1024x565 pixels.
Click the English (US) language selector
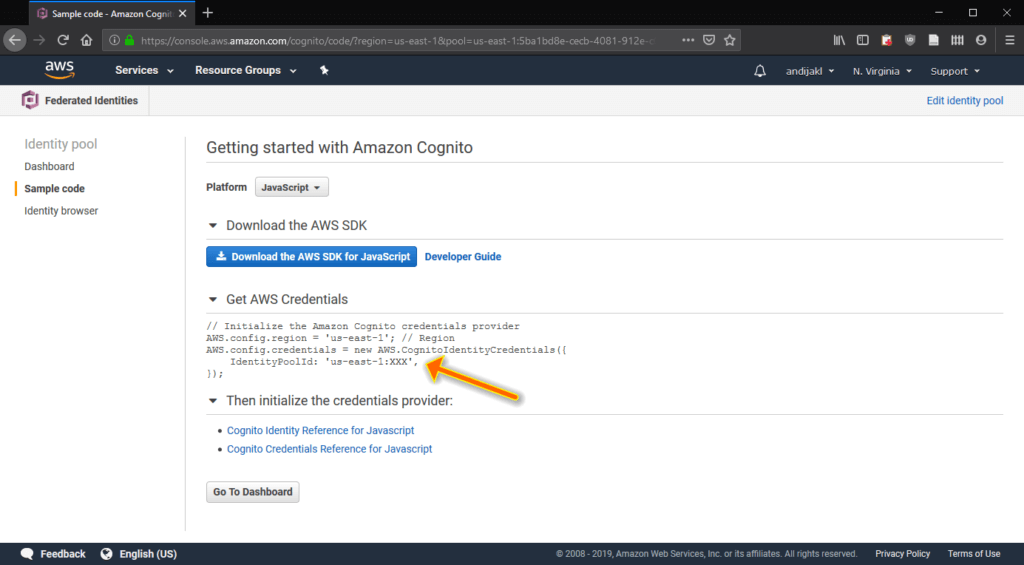click(148, 554)
